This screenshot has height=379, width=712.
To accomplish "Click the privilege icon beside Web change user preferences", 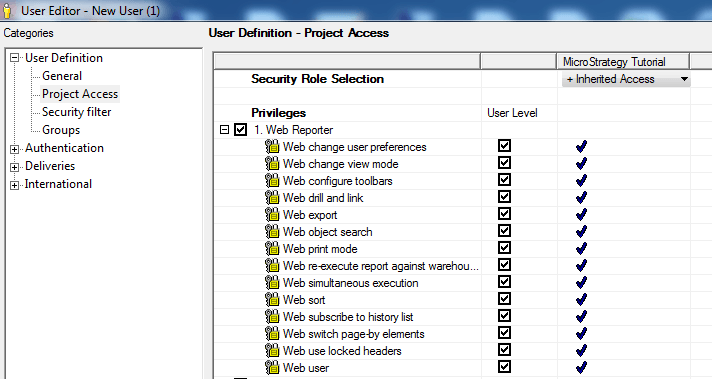I will (x=272, y=147).
